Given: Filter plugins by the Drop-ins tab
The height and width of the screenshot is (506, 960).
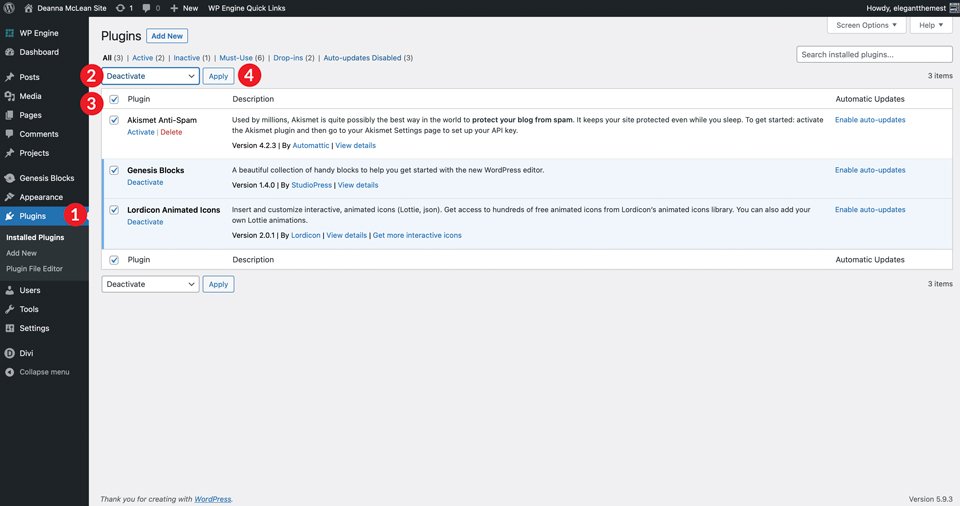Looking at the screenshot, I should pyautogui.click(x=288, y=58).
